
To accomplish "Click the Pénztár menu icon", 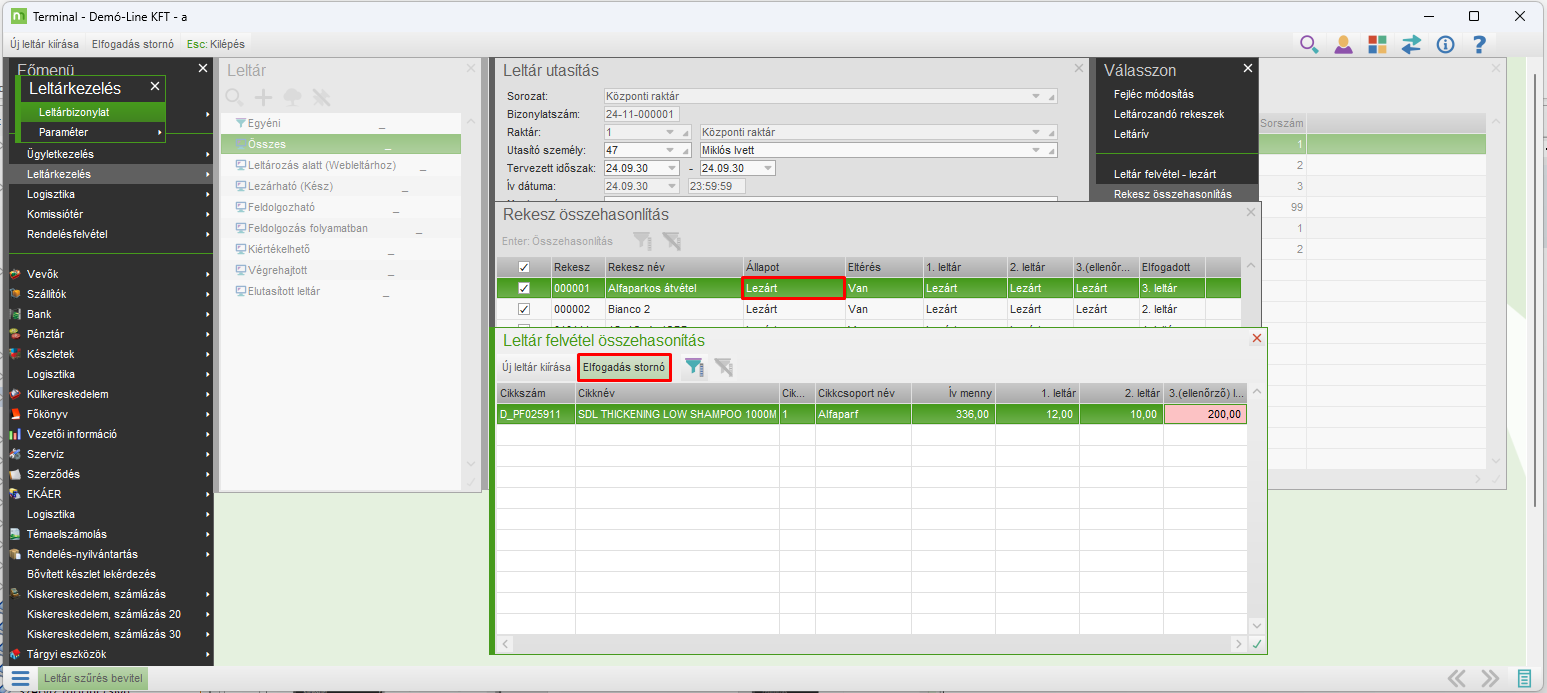I will pos(15,334).
